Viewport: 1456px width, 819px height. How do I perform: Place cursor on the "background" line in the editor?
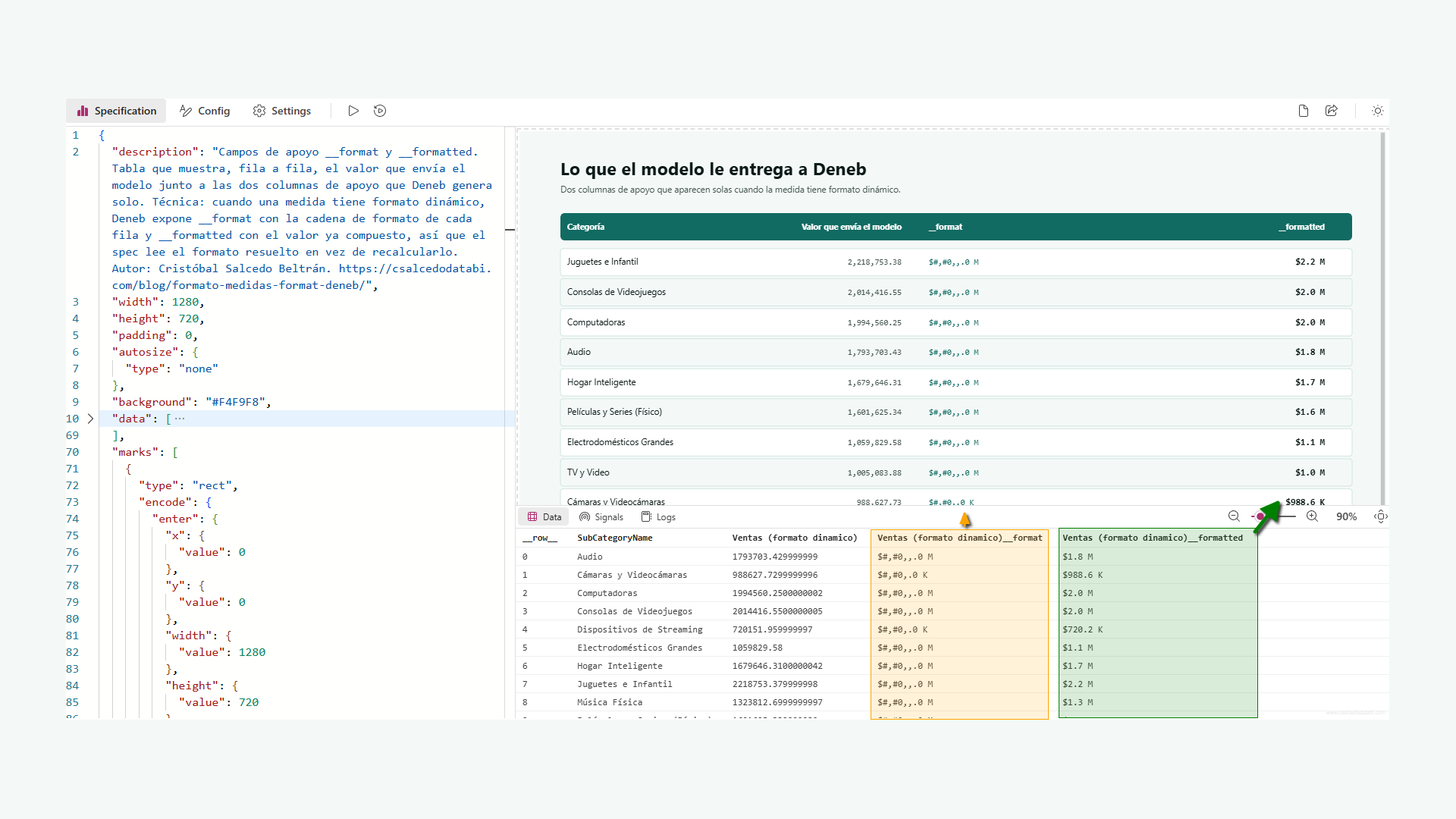click(191, 402)
